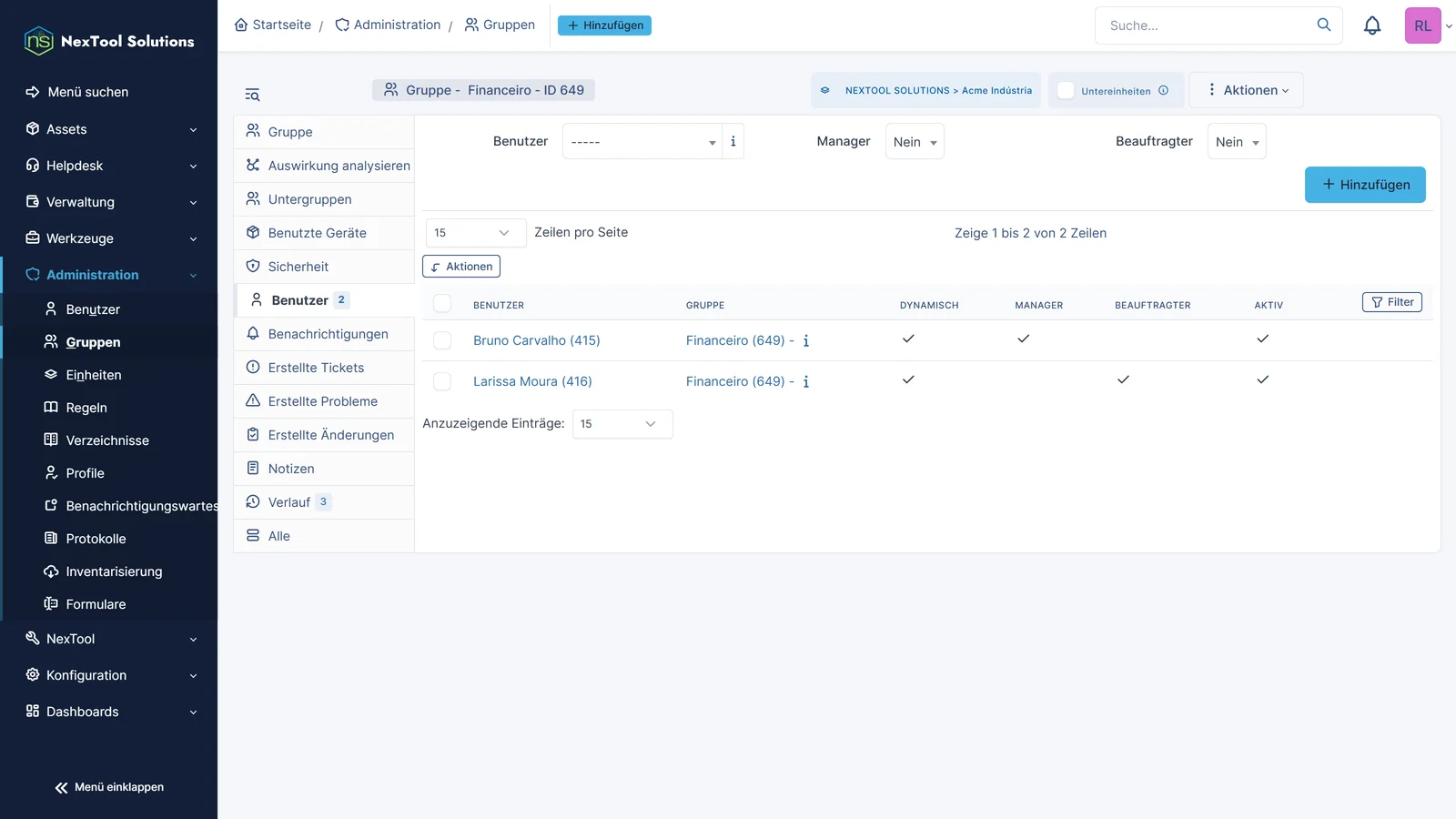Toggle the Untereinheiten checkbox
The height and width of the screenshot is (819, 1456).
[x=1066, y=90]
